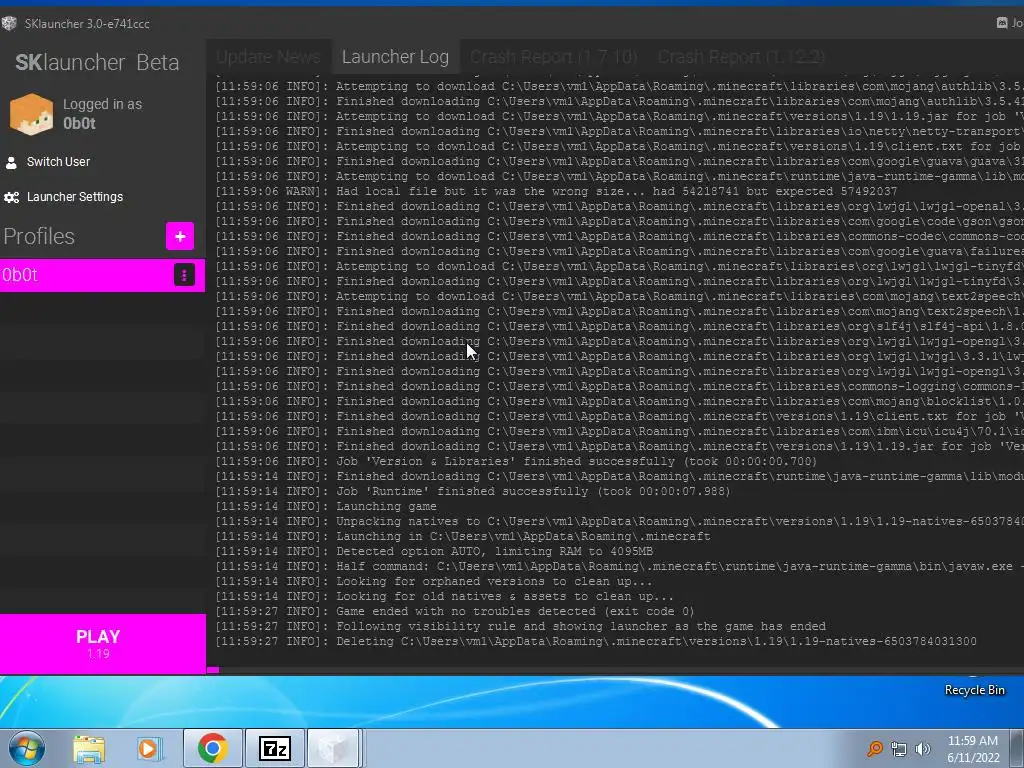Open Google Chrome from the taskbar
The height and width of the screenshot is (768, 1024).
click(x=213, y=748)
